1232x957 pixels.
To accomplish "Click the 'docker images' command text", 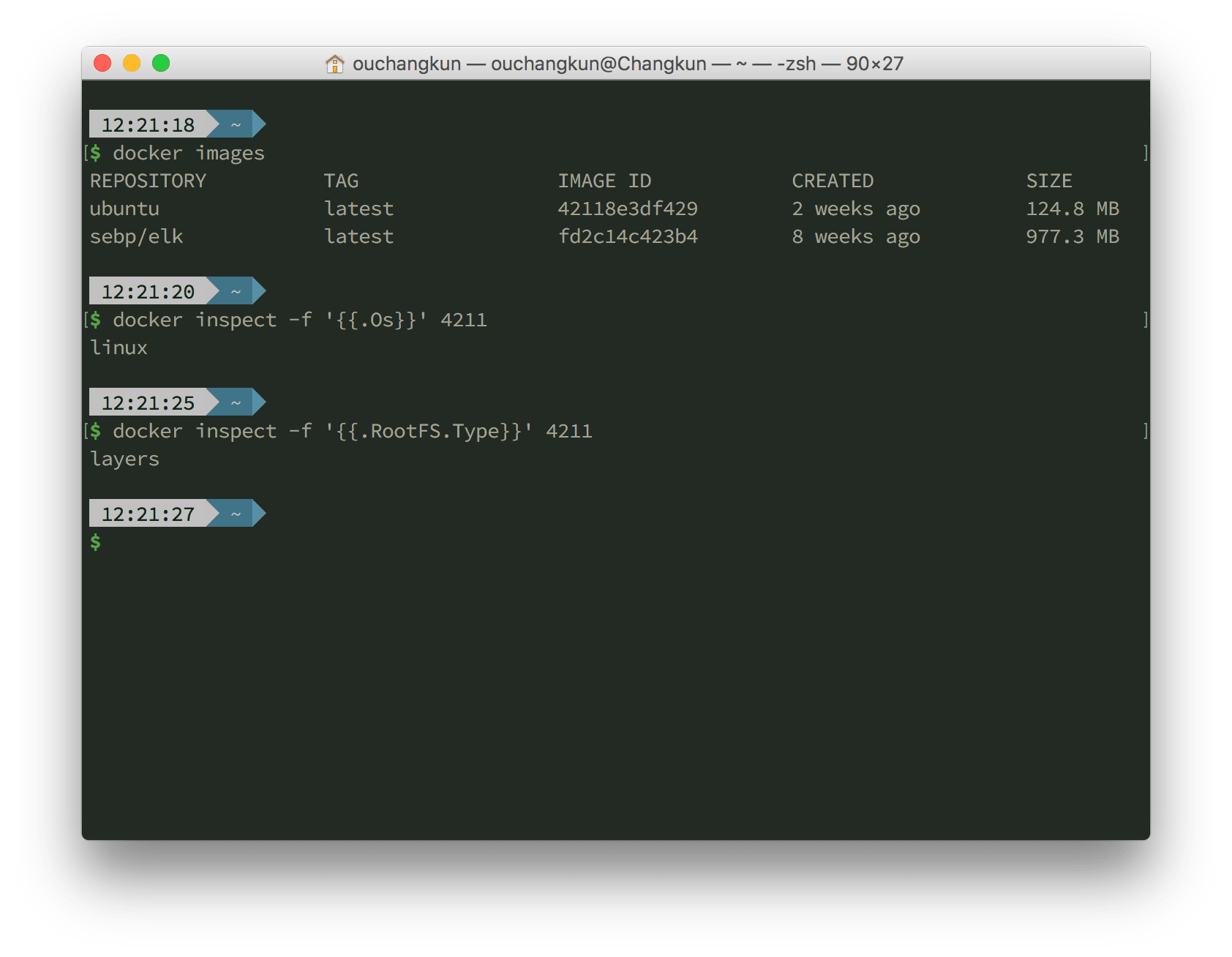I will [188, 153].
